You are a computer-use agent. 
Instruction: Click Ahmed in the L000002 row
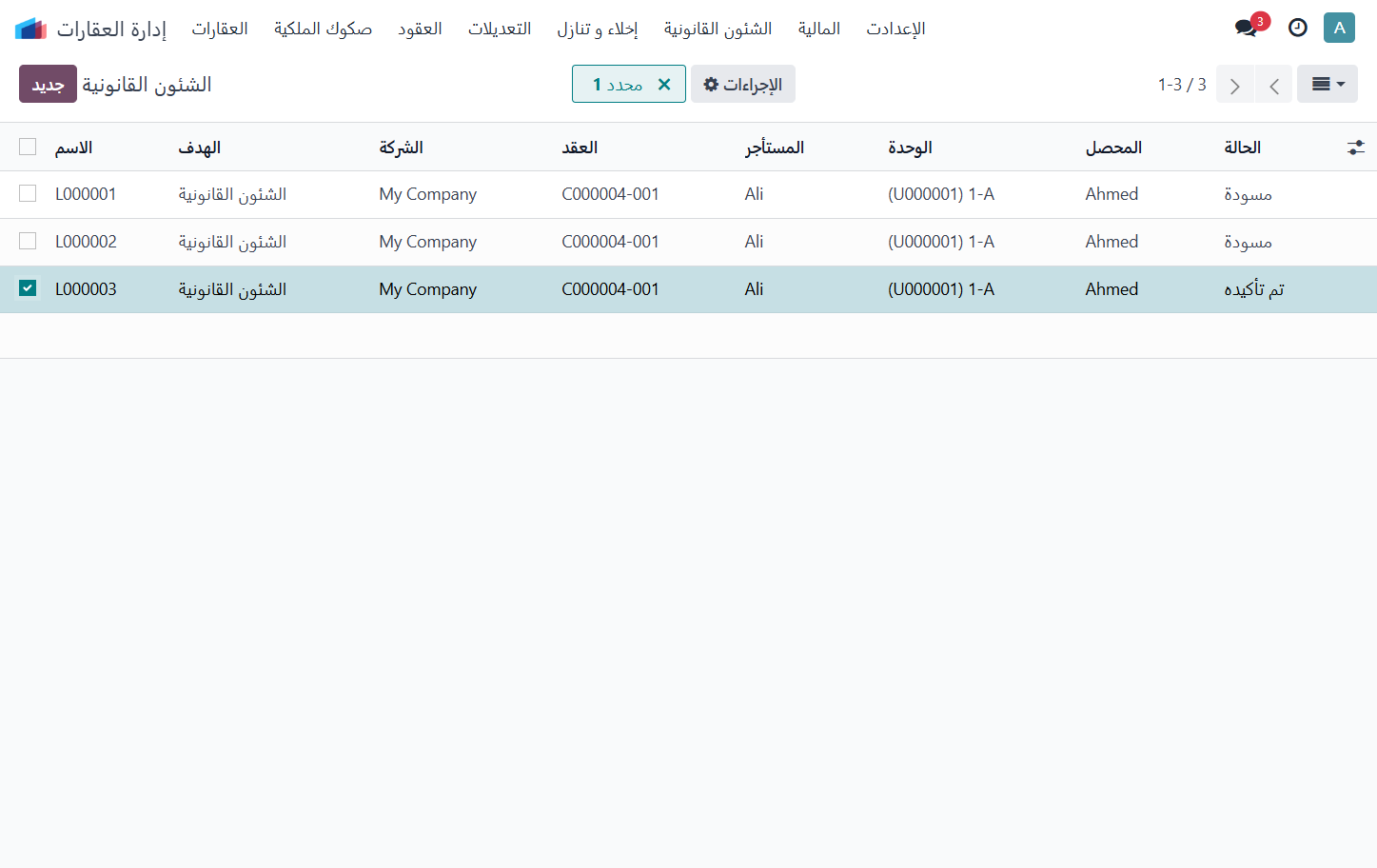click(1111, 242)
